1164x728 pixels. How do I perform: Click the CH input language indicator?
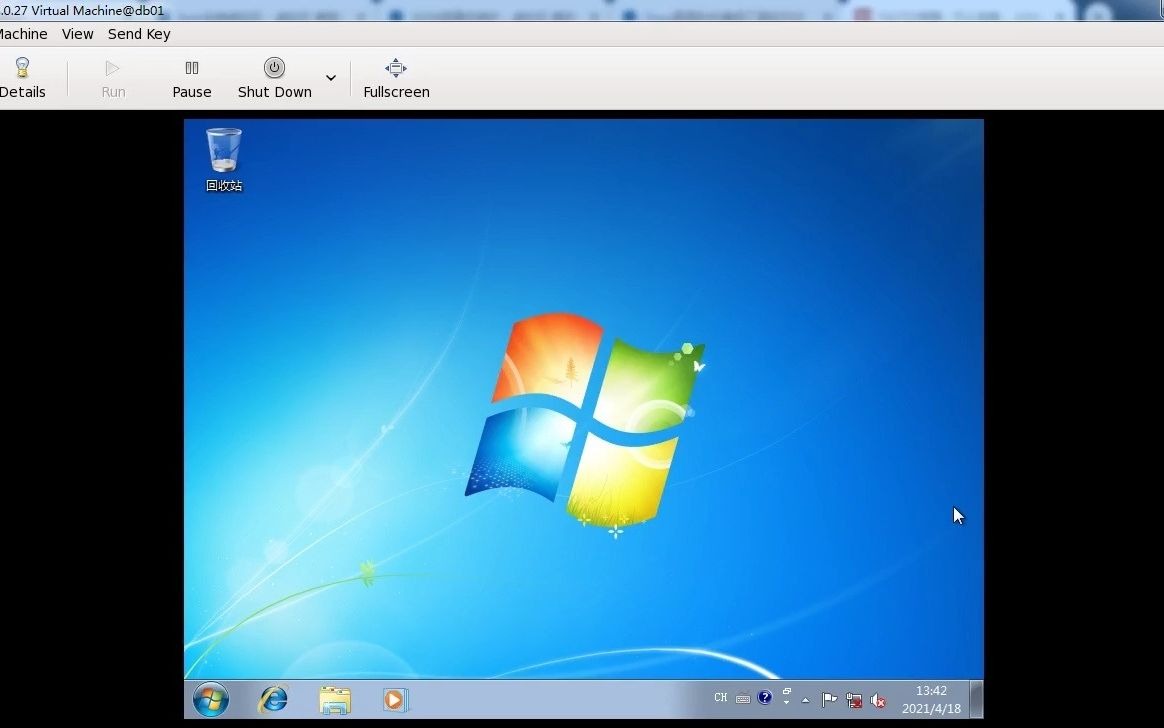[x=720, y=698]
